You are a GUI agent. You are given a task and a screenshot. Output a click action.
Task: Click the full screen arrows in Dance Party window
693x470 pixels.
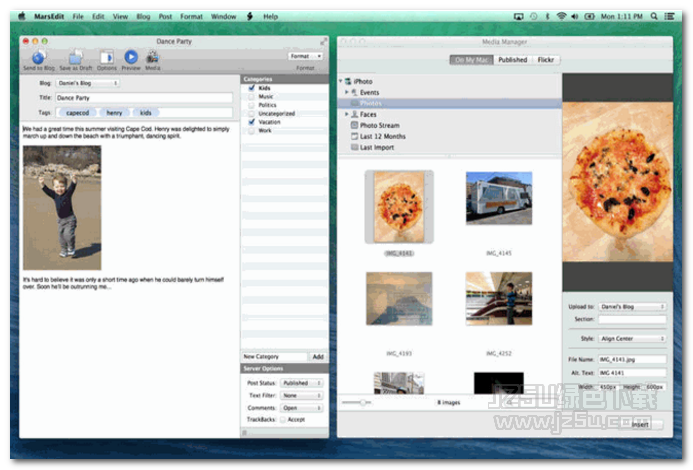coord(324,41)
